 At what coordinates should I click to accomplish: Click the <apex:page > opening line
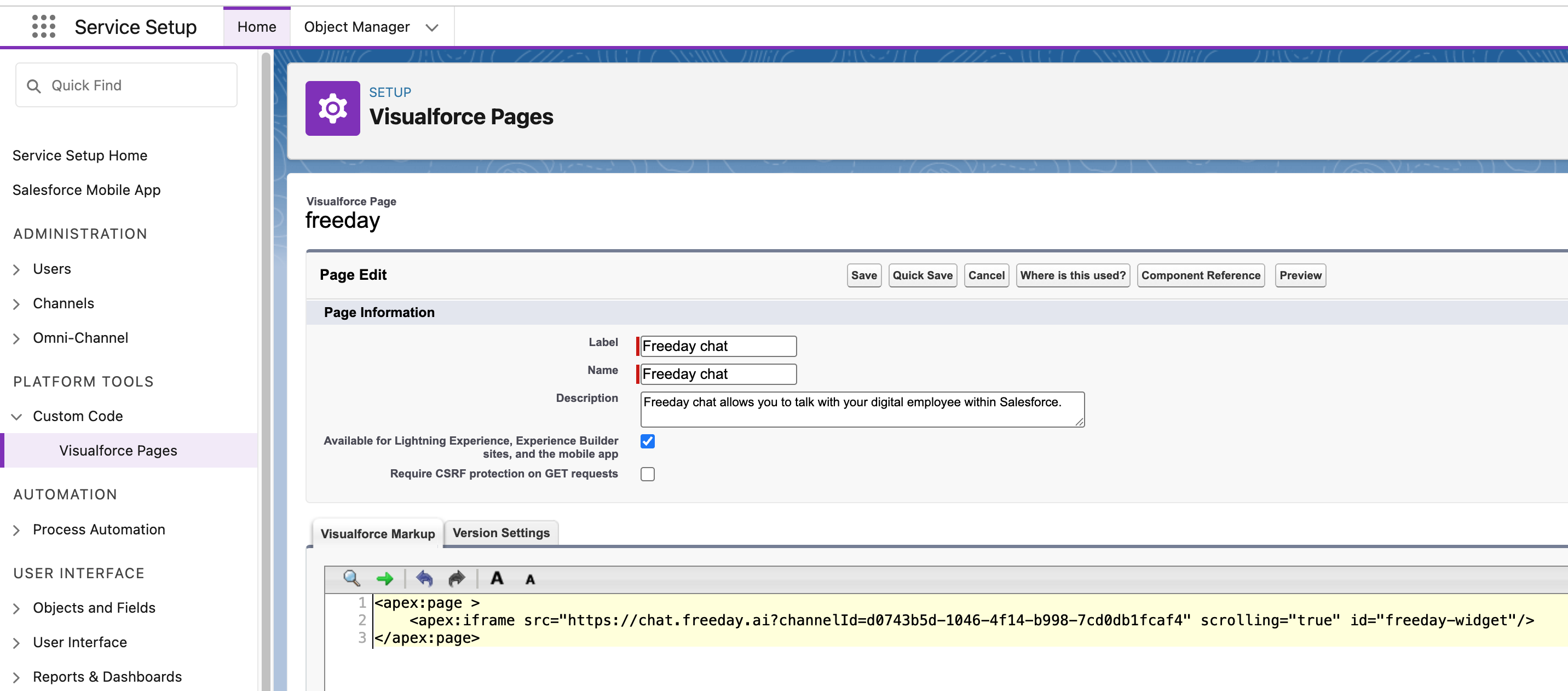click(426, 603)
